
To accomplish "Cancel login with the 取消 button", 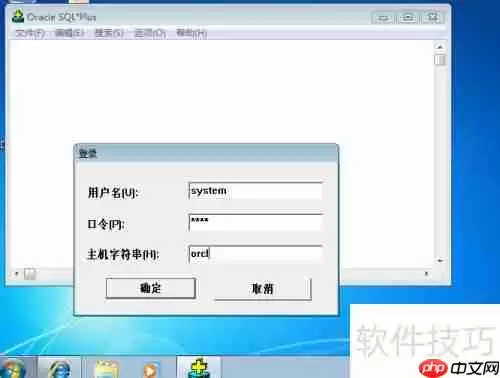I will [263, 289].
